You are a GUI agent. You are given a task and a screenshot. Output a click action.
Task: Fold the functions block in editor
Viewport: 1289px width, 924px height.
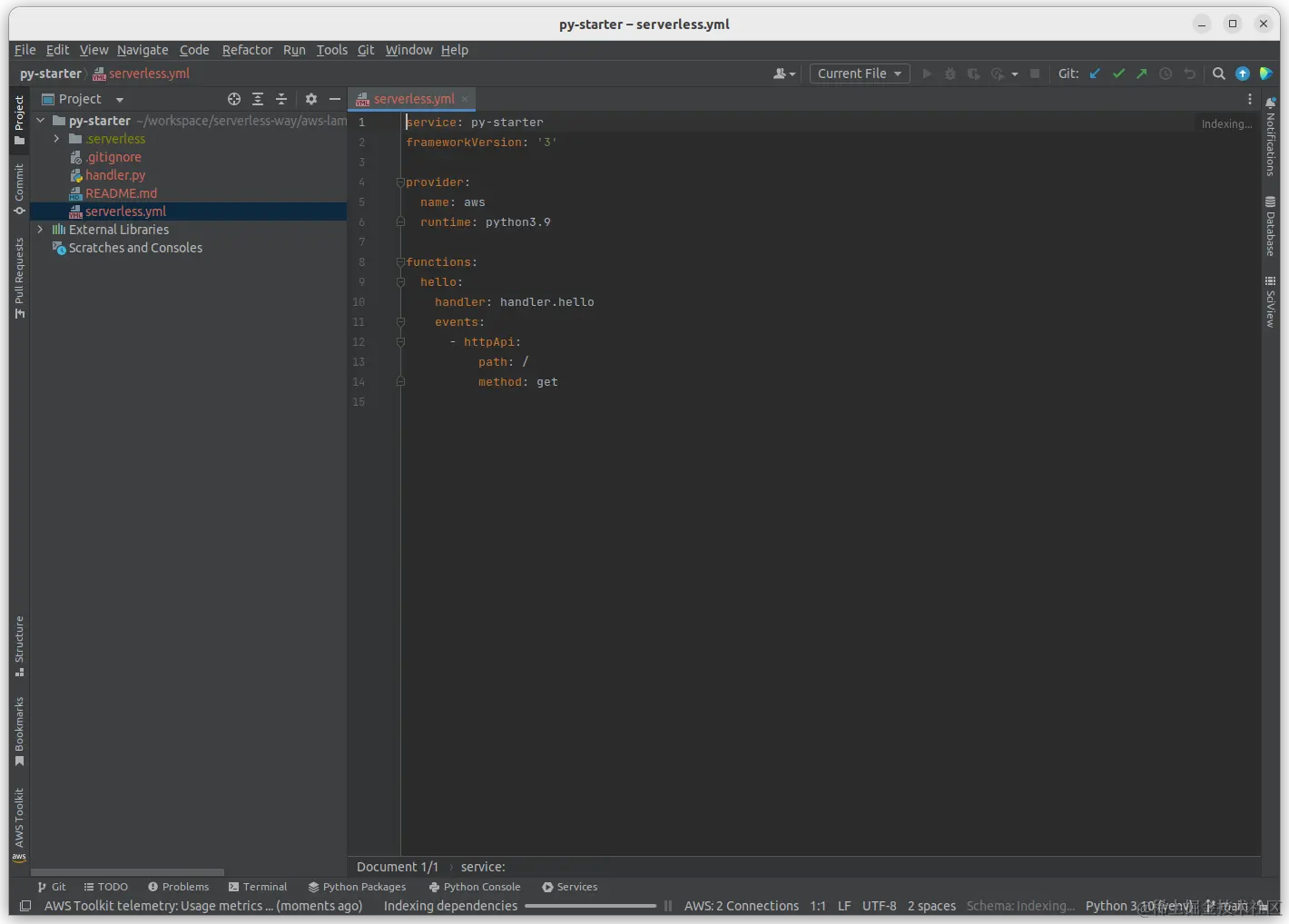coord(400,262)
